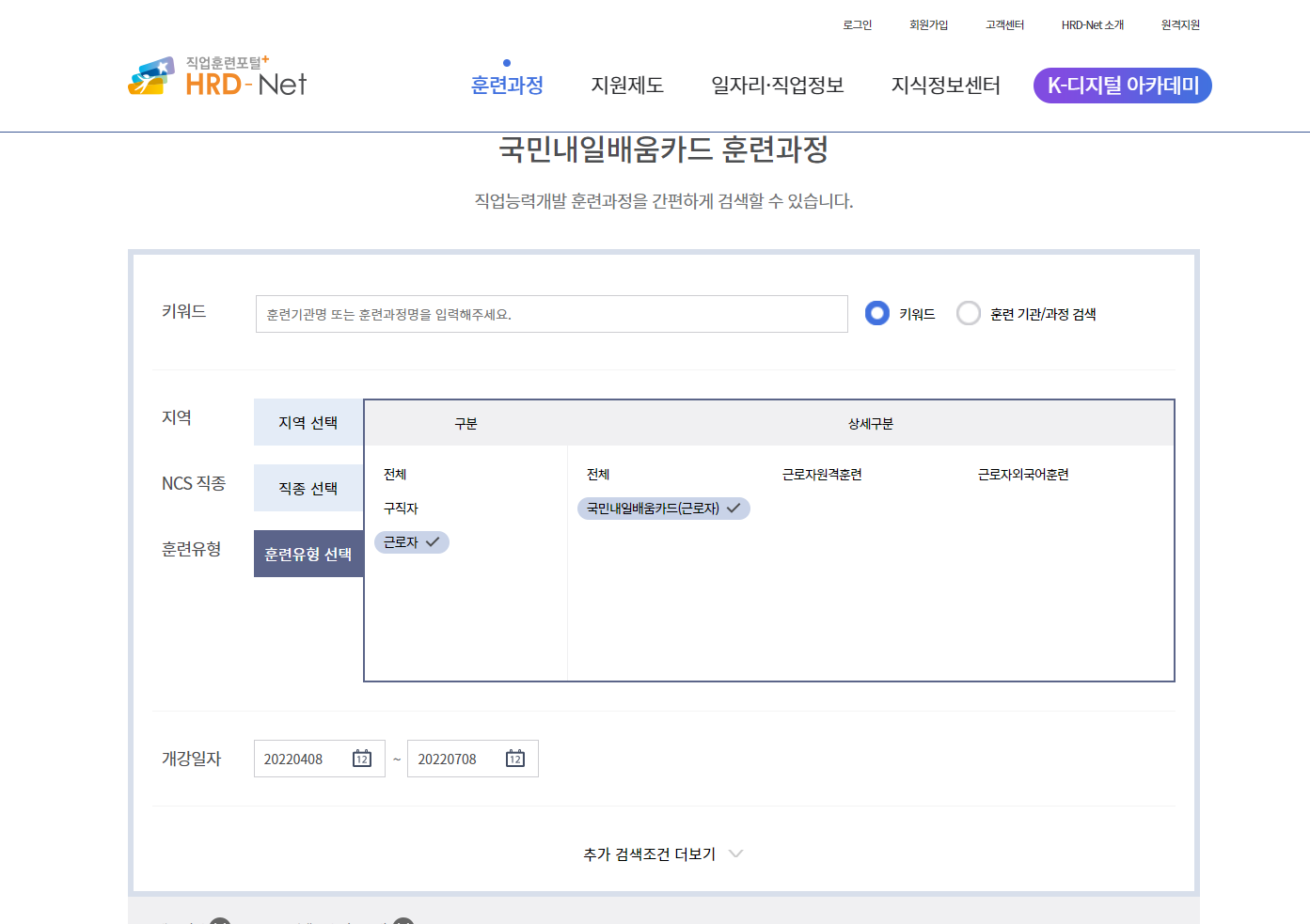Focus the keyword search input field
1310x924 pixels.
click(552, 314)
